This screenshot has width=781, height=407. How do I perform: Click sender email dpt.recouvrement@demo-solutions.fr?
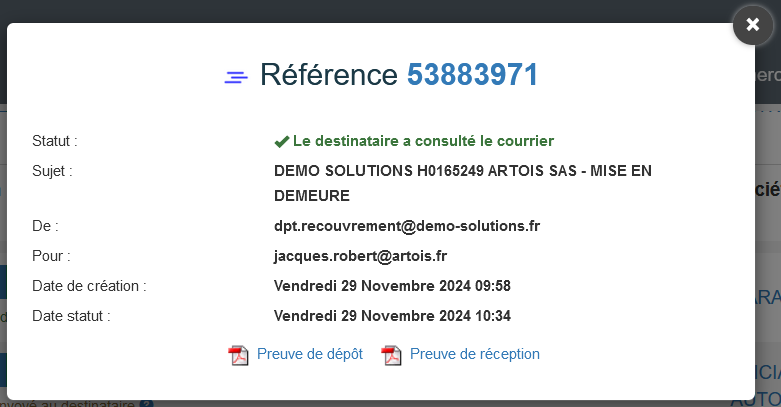(x=407, y=226)
